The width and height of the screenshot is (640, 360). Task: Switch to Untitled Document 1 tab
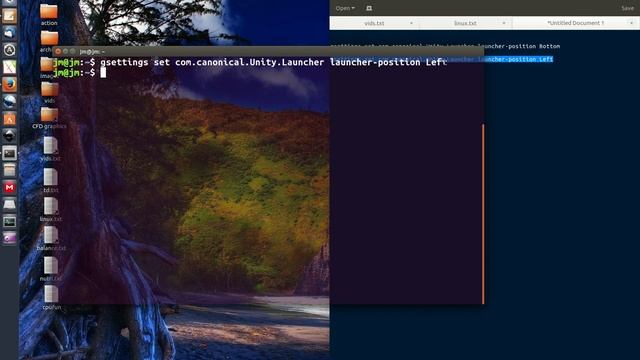pos(576,23)
